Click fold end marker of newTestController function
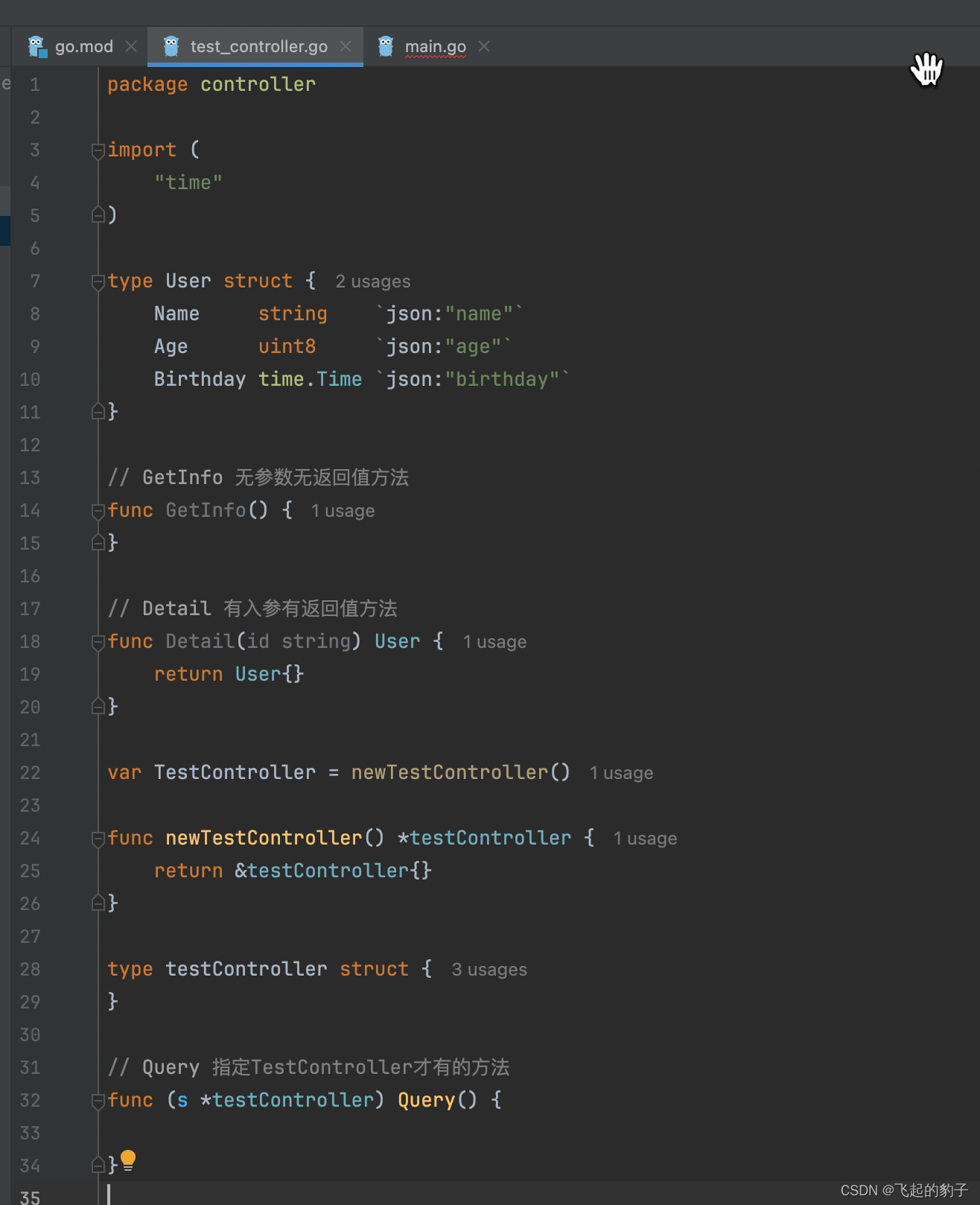This screenshot has height=1205, width=980. (x=98, y=903)
